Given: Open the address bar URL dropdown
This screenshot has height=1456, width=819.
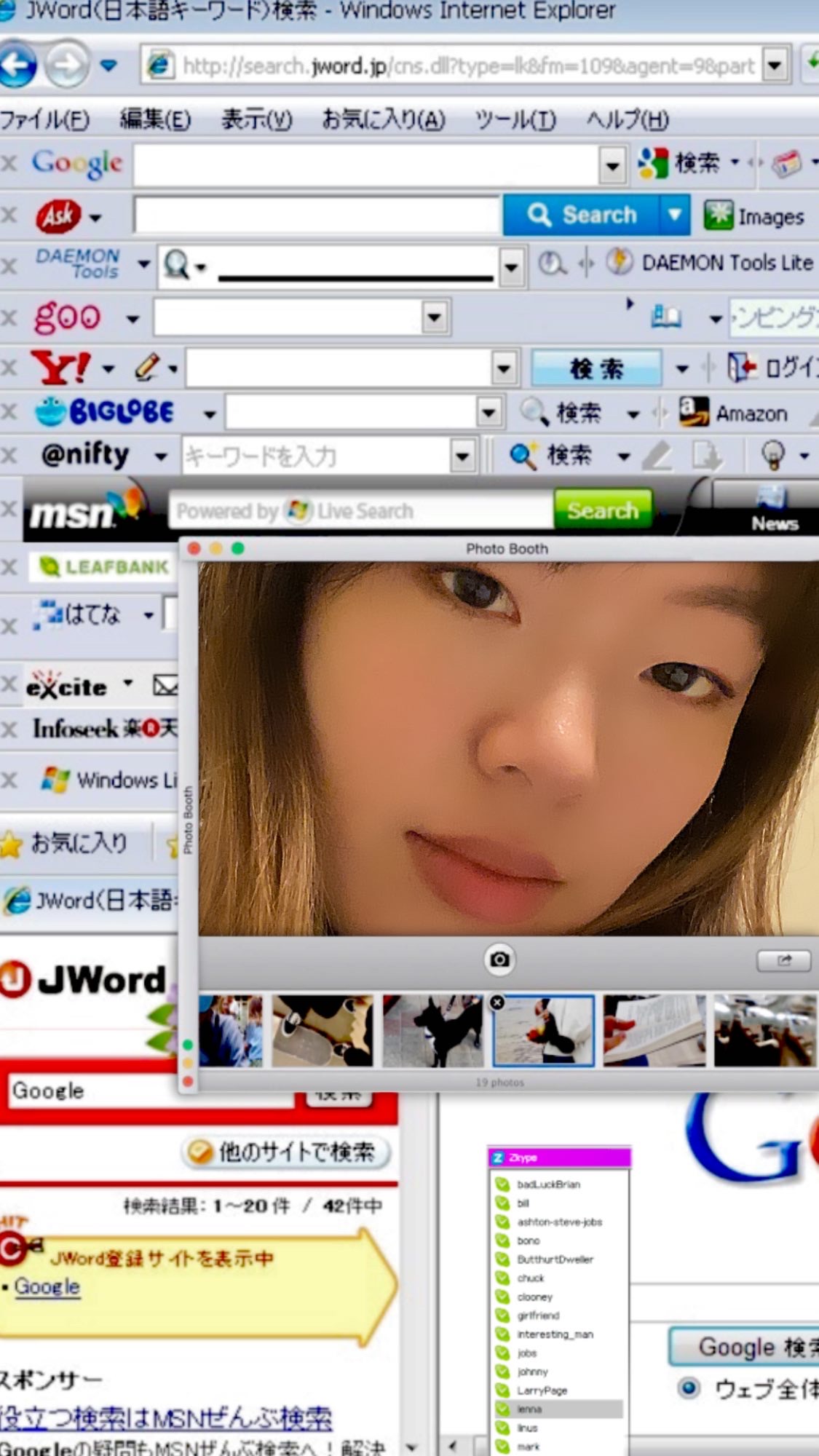Looking at the screenshot, I should click(x=775, y=66).
